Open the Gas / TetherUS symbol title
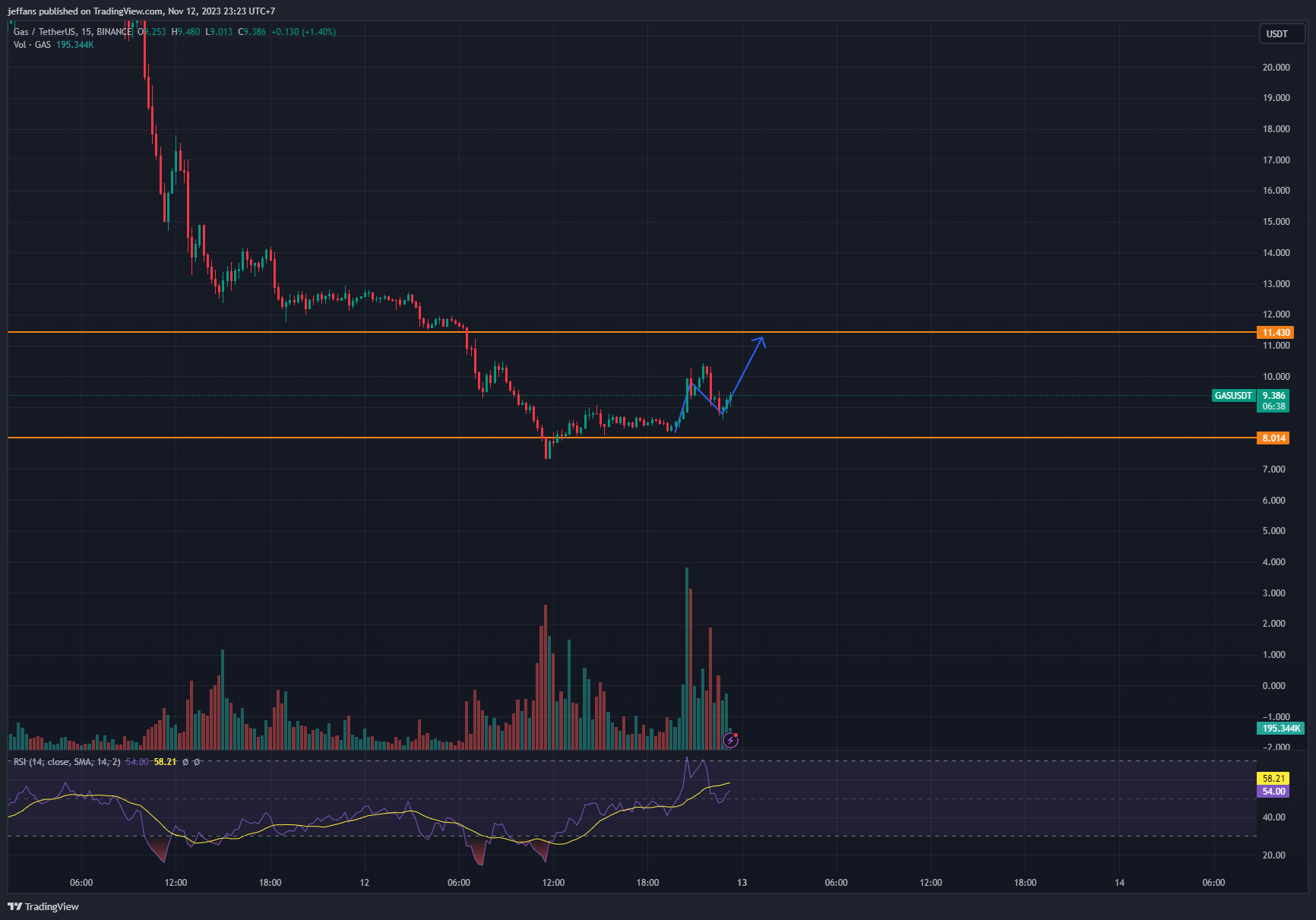Screen dimensions: 1316x920 pyautogui.click(x=72, y=32)
